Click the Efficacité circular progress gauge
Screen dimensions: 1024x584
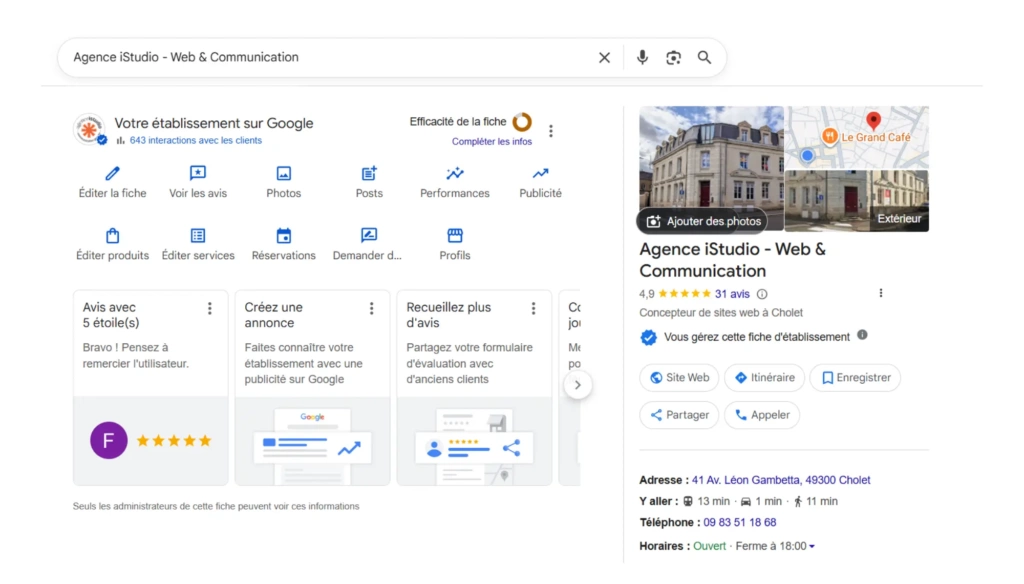point(521,122)
